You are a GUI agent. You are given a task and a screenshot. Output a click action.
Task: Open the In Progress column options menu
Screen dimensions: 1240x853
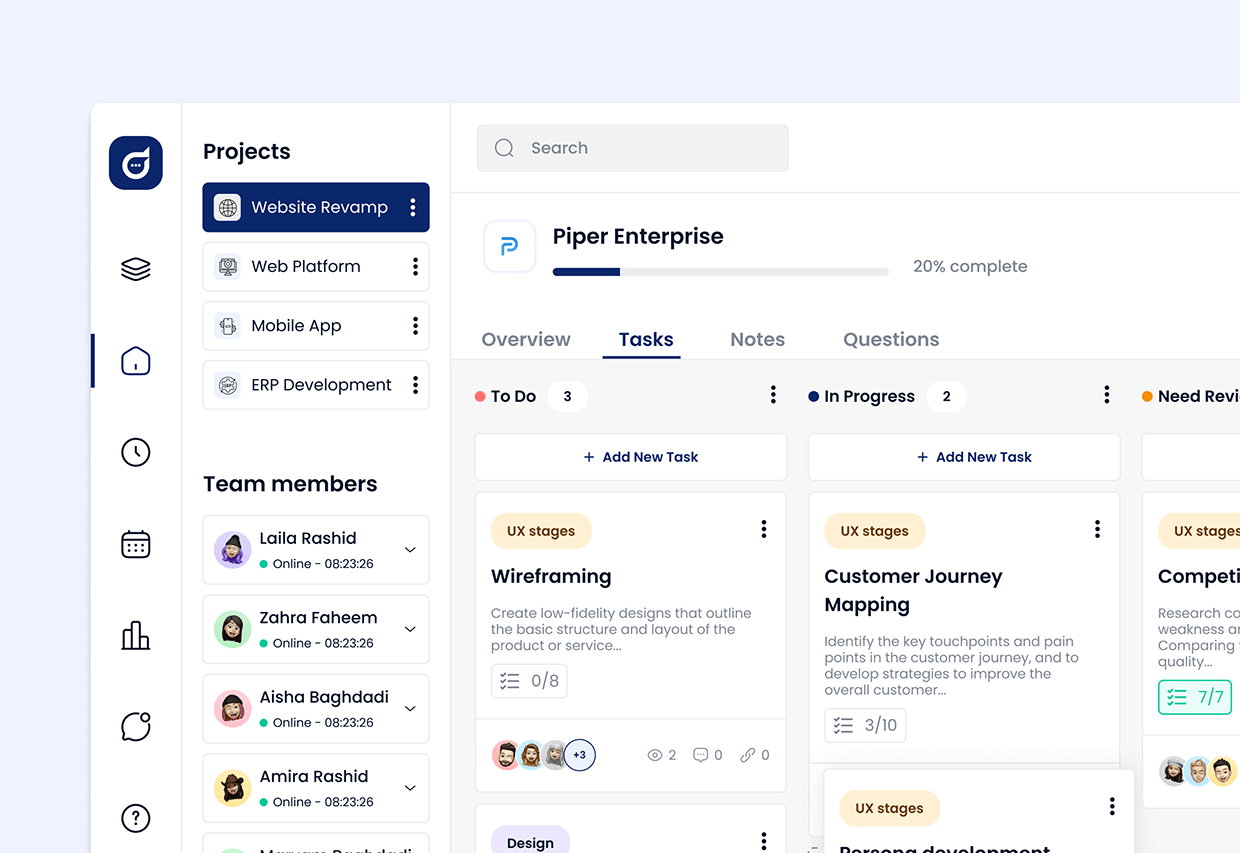[x=1106, y=394]
